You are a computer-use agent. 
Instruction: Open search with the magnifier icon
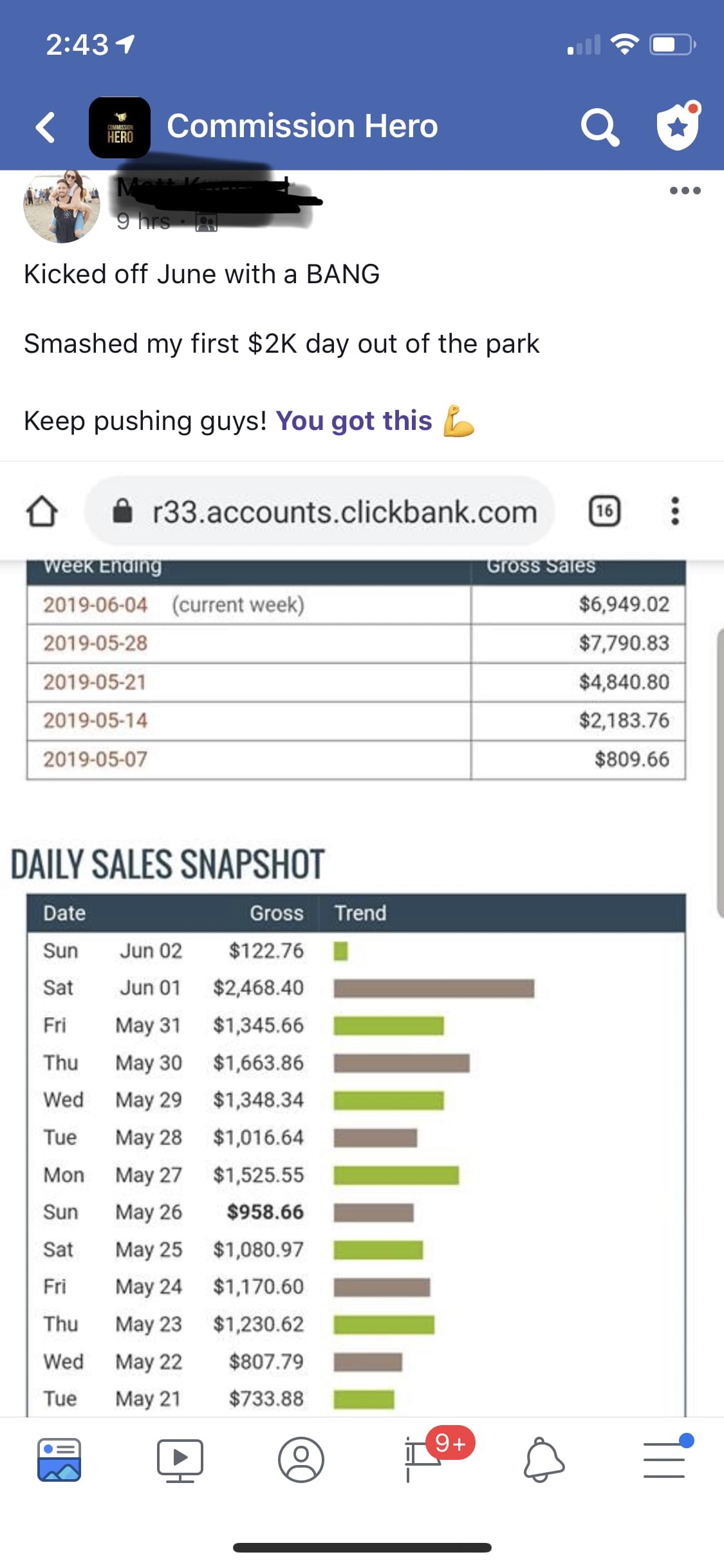[600, 127]
